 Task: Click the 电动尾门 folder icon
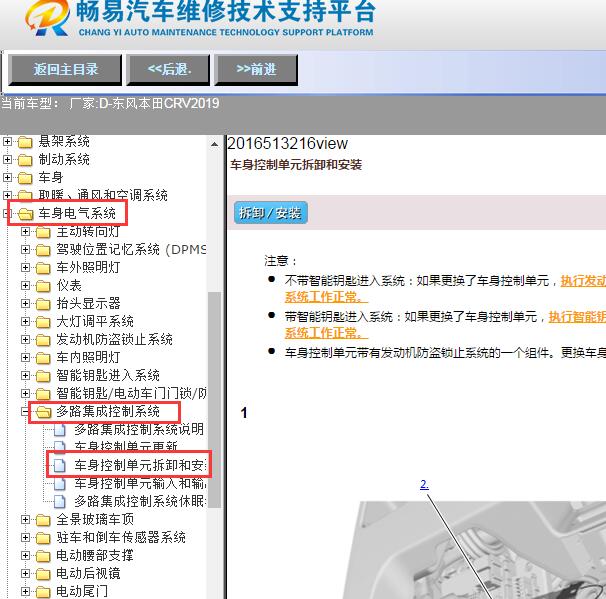click(43, 592)
